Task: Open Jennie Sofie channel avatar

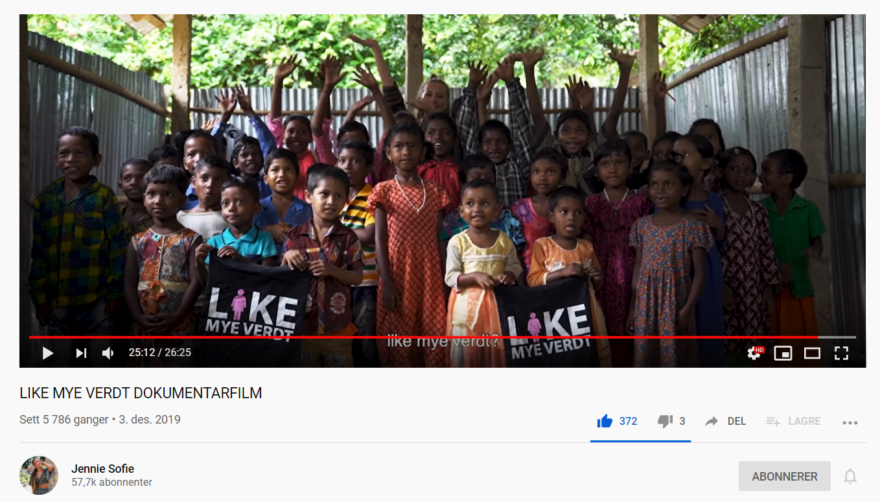Action: (x=39, y=475)
